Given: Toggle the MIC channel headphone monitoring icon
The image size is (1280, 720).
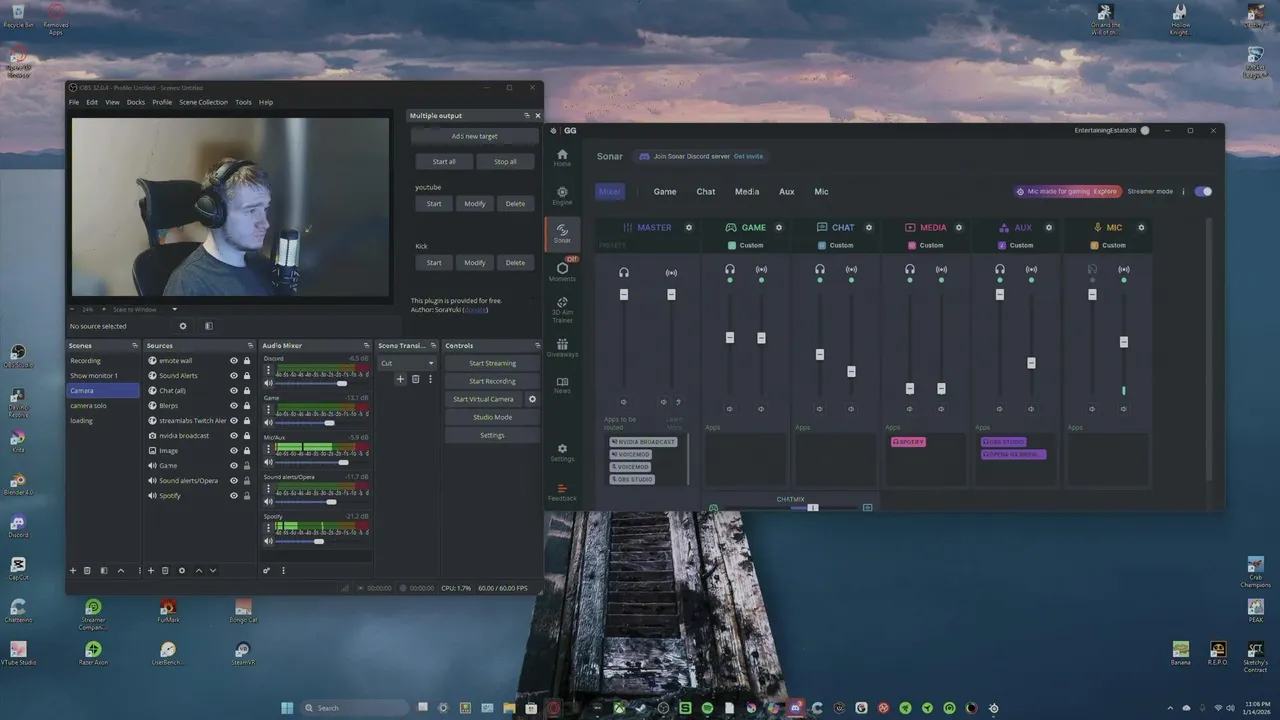Looking at the screenshot, I should (x=1092, y=269).
